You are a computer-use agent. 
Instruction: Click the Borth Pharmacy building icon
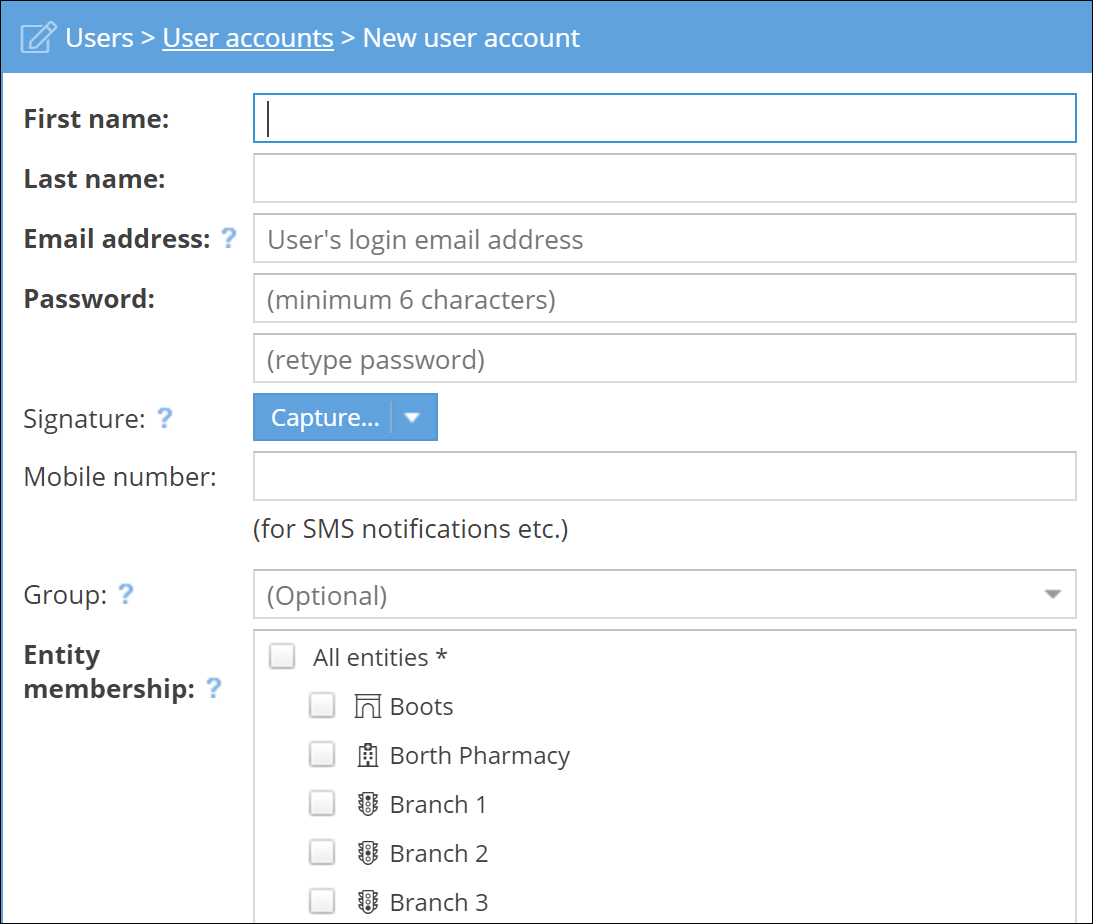pos(368,756)
